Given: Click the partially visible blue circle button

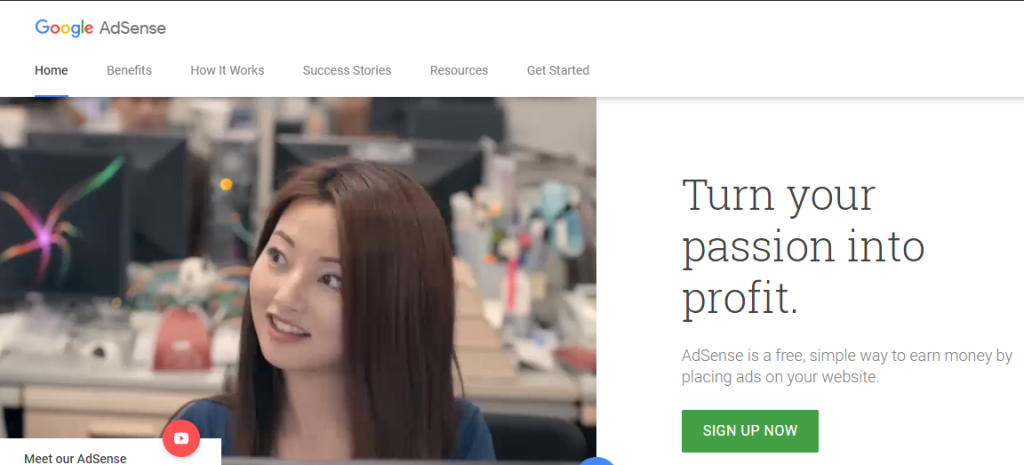Looking at the screenshot, I should pos(598,461).
